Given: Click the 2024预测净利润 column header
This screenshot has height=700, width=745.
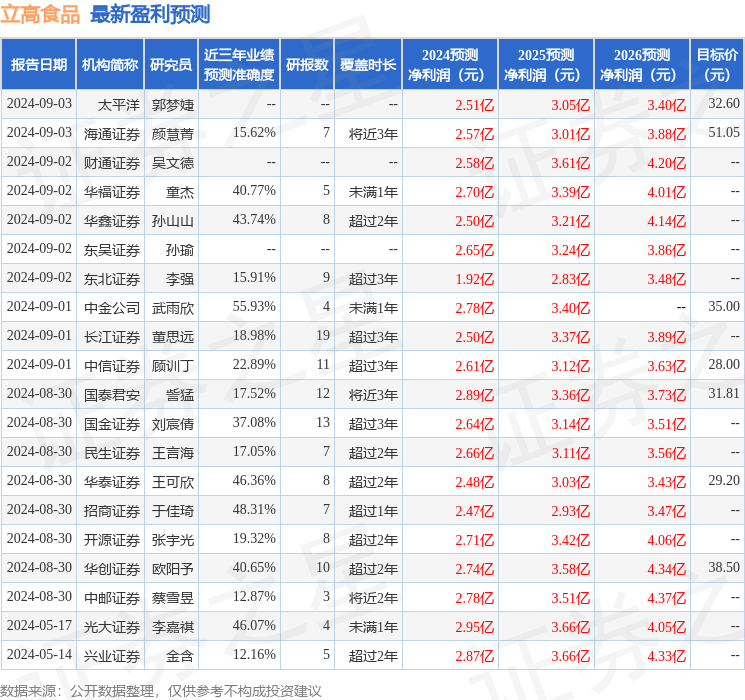Looking at the screenshot, I should click(x=450, y=65).
